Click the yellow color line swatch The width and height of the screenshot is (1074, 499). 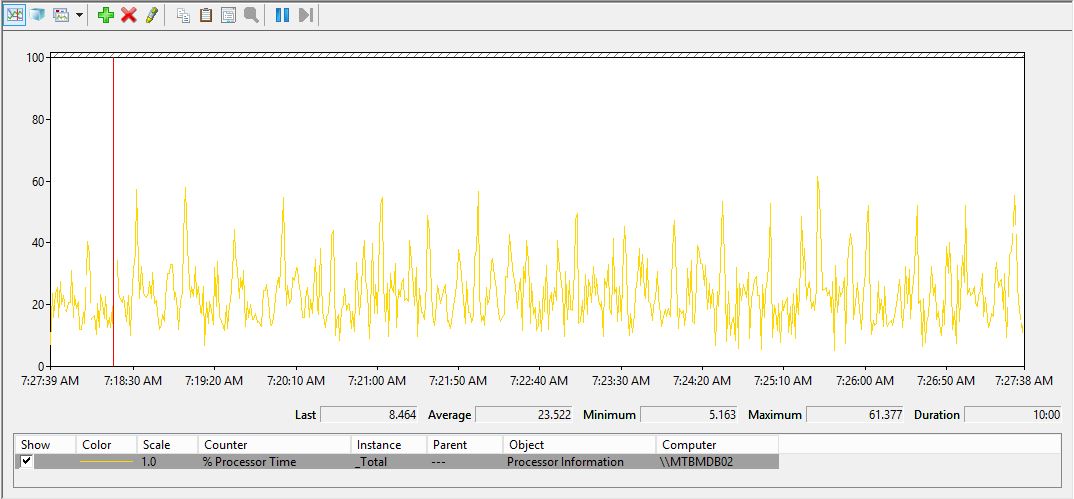106,462
